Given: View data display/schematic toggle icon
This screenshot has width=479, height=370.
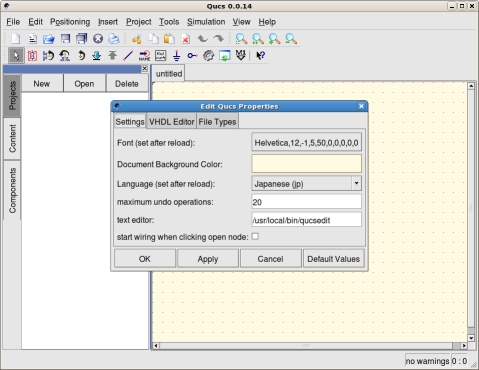Looking at the screenshot, I should point(225,55).
